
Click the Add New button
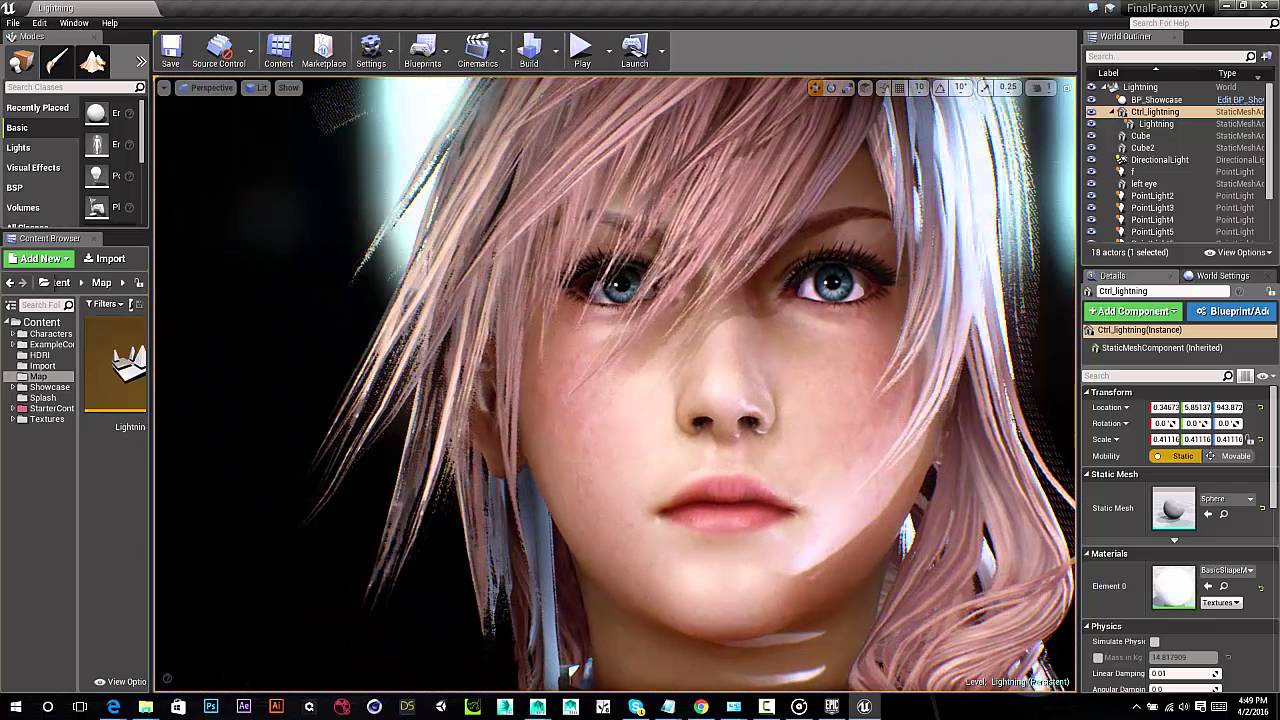point(39,259)
